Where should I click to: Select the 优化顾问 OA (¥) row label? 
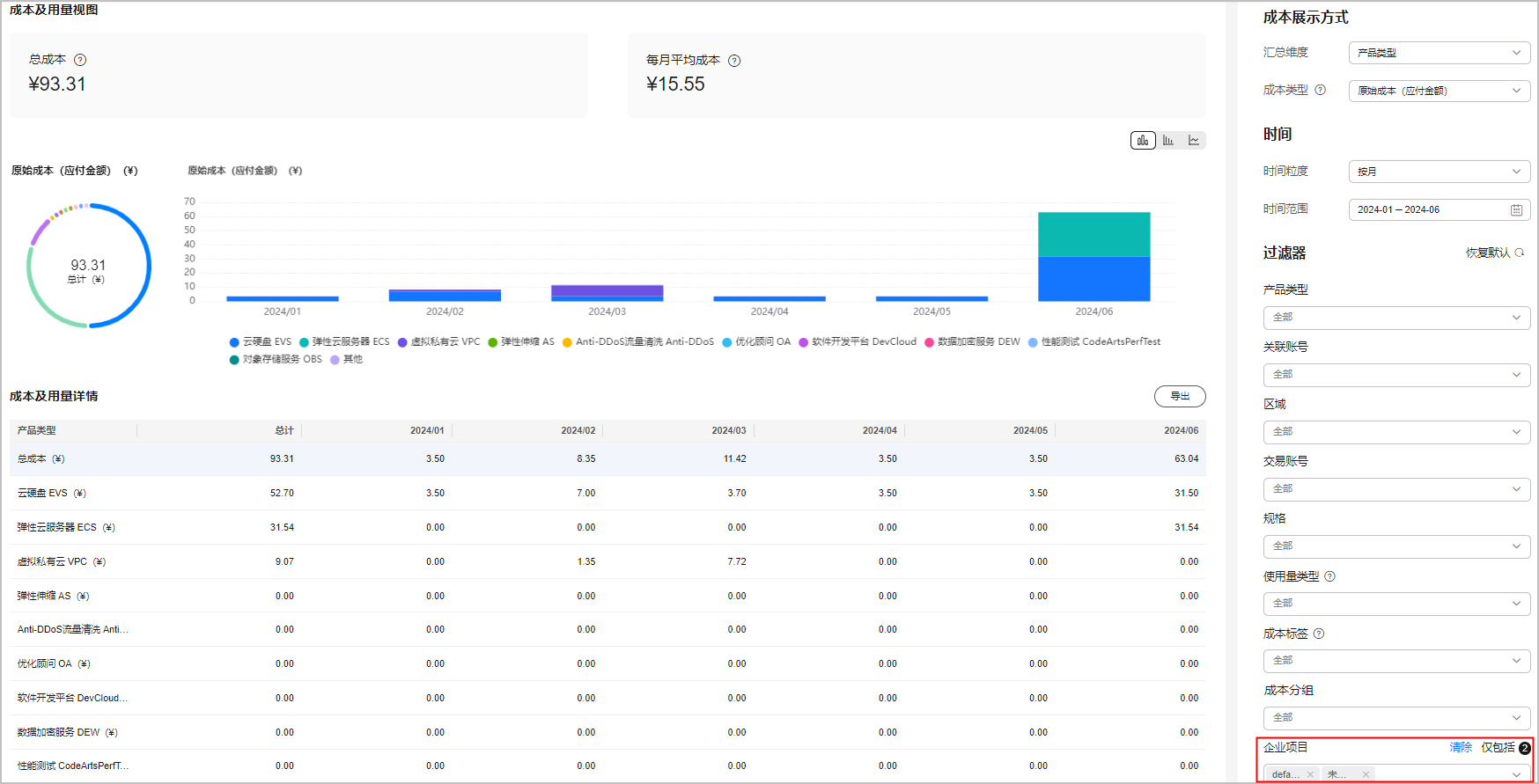54,664
